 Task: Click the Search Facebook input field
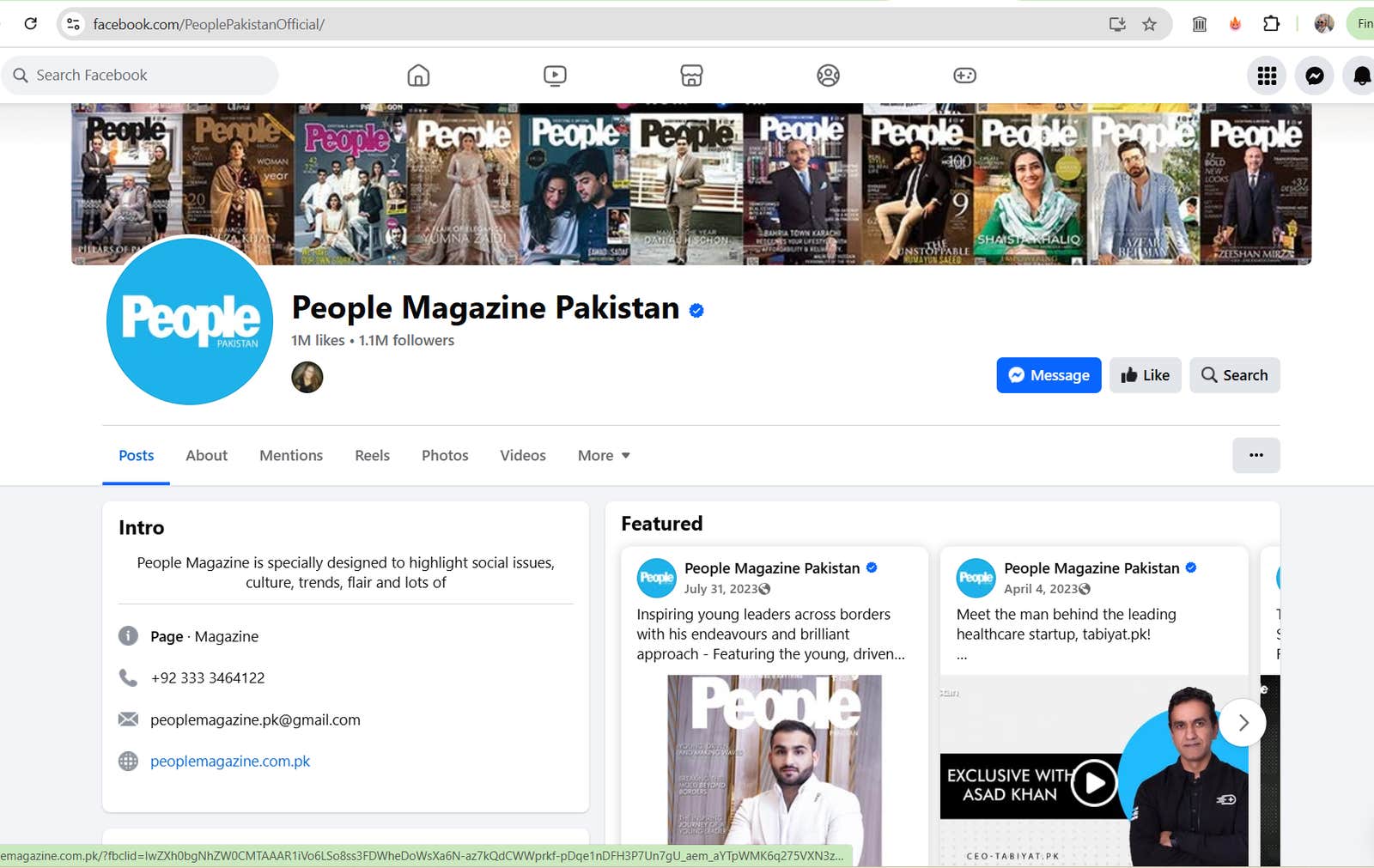click(139, 75)
